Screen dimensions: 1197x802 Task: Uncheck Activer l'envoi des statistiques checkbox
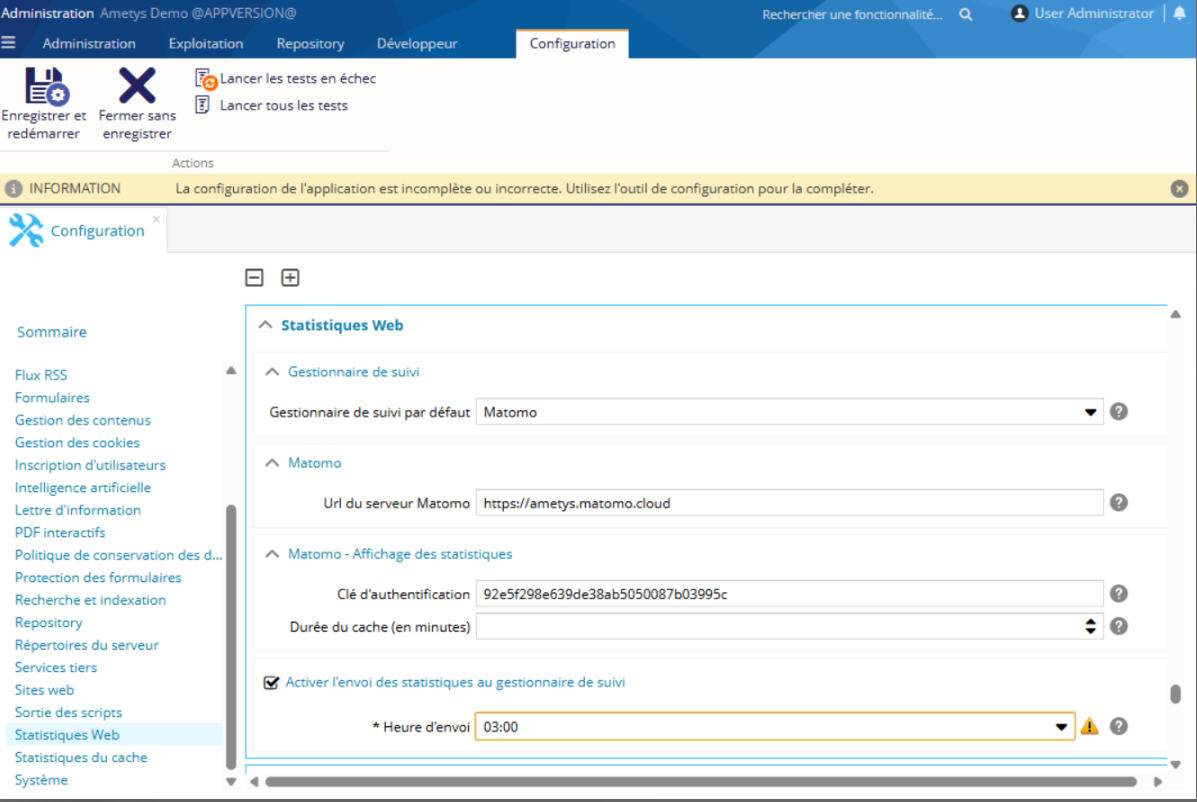coord(270,683)
